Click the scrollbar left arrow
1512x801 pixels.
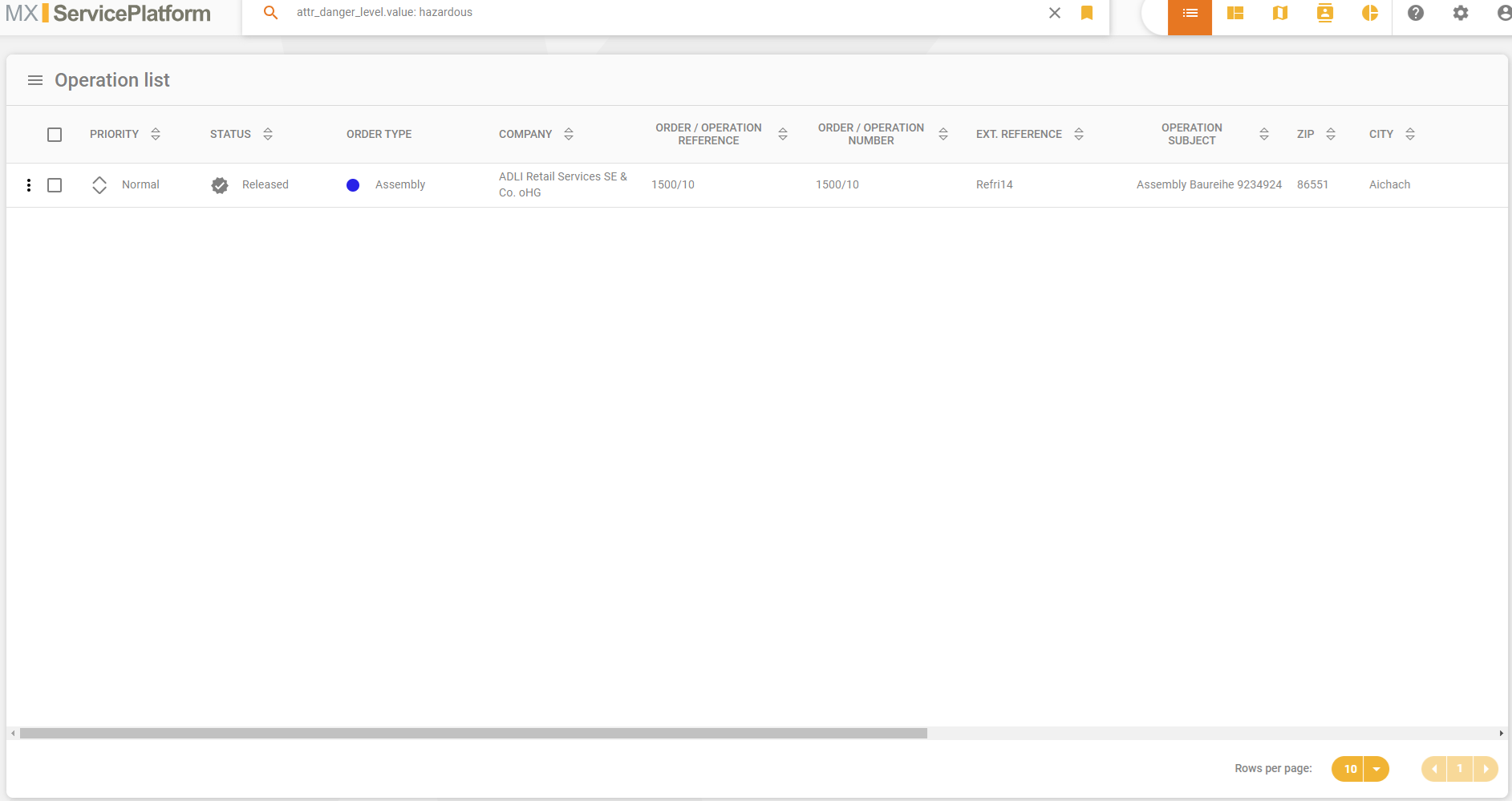pyautogui.click(x=13, y=733)
